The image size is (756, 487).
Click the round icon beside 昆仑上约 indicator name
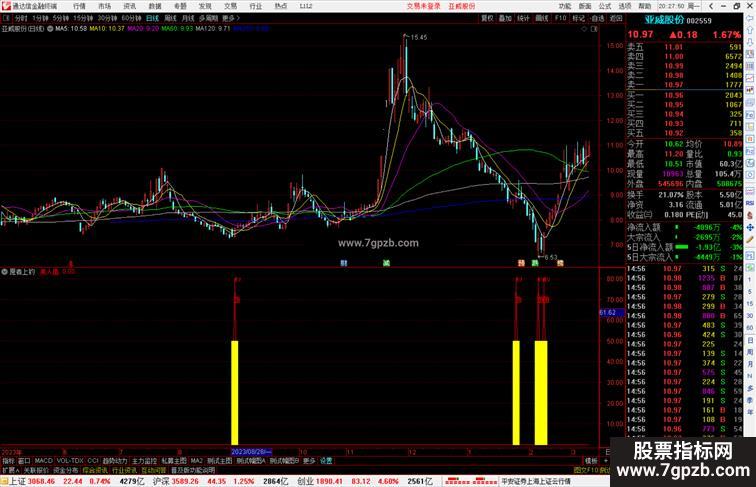pyautogui.click(x=4, y=272)
